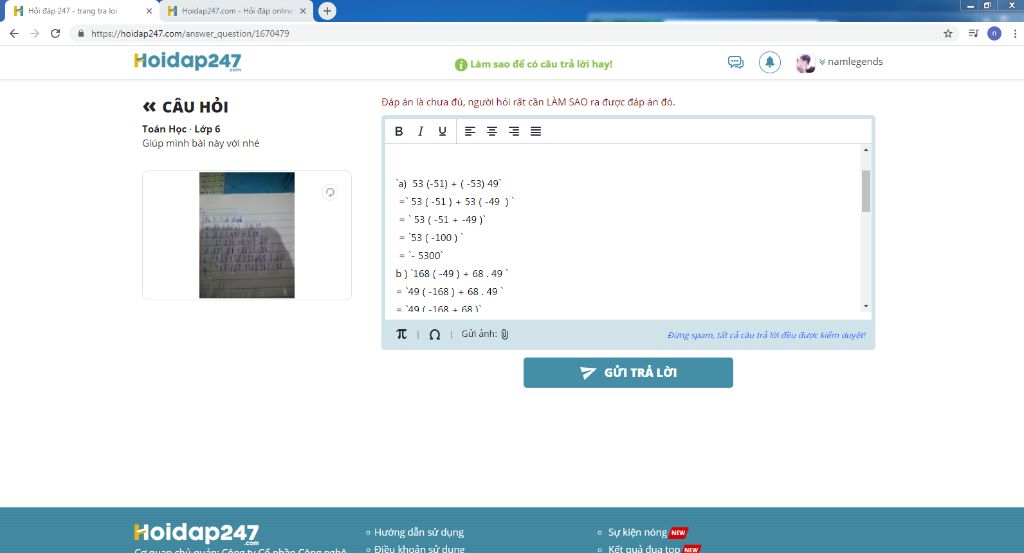Screen dimensions: 1024x553
Task: Click the line 'b ) `168 ( -49 ) + 68 . 49 `'
Action: 452,274
